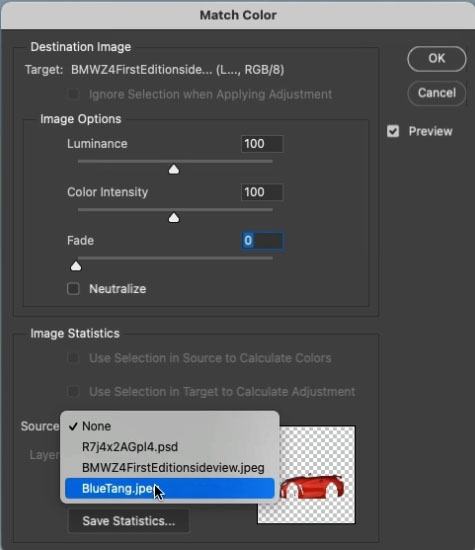Check Use Selection in Target to Calculate Adjustment
This screenshot has width=475, height=550.
pyautogui.click(x=73, y=391)
